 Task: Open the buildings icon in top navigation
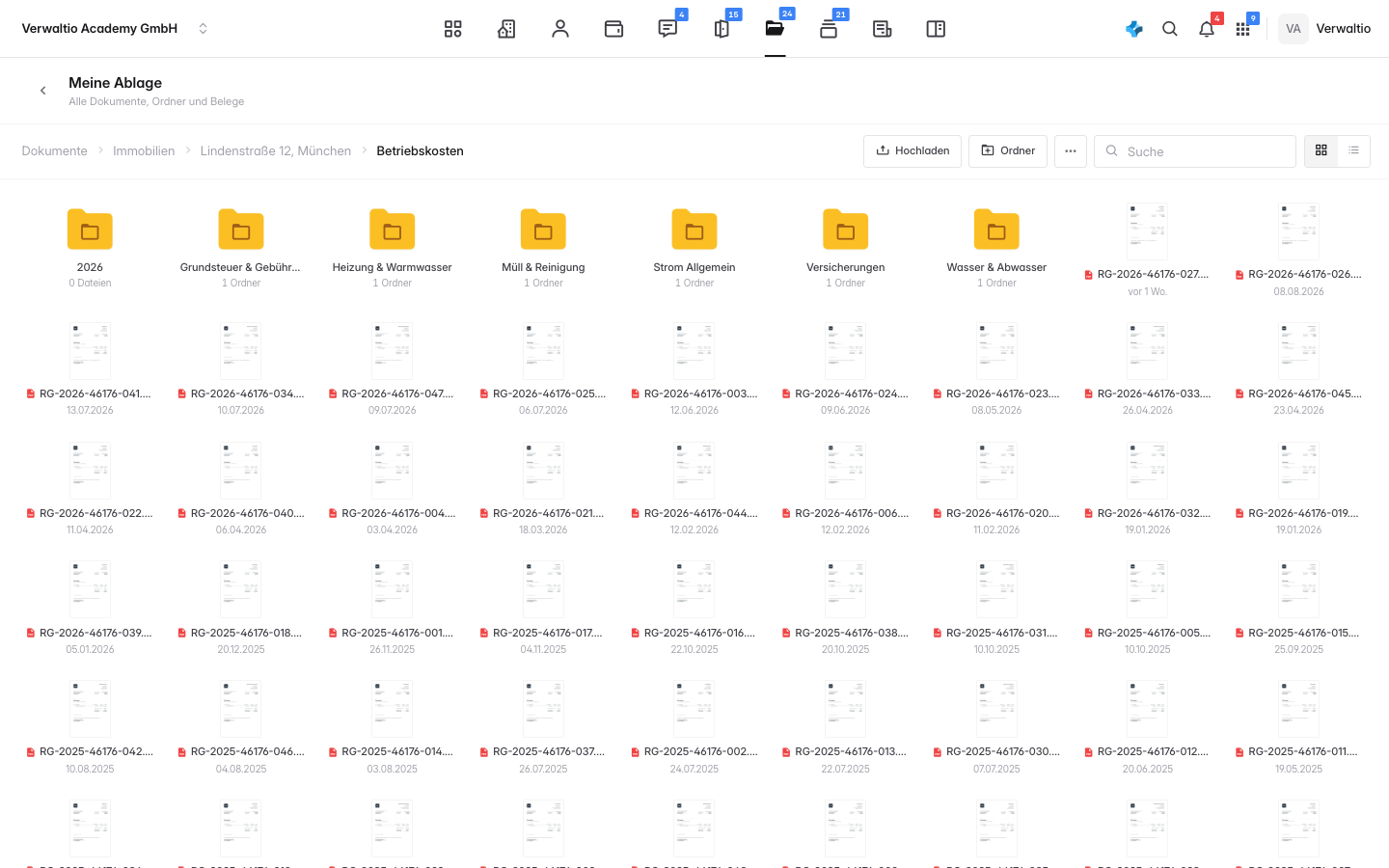coord(506,29)
